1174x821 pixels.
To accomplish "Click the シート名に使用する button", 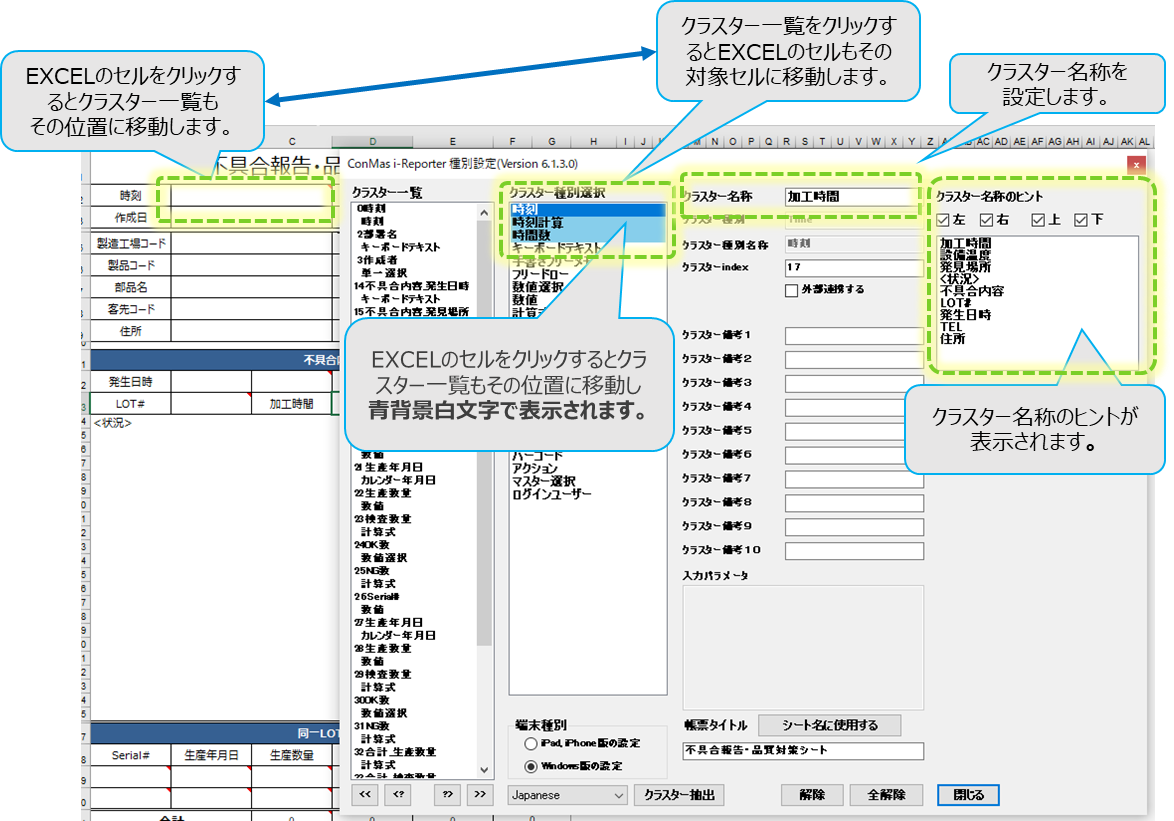I will [x=829, y=725].
